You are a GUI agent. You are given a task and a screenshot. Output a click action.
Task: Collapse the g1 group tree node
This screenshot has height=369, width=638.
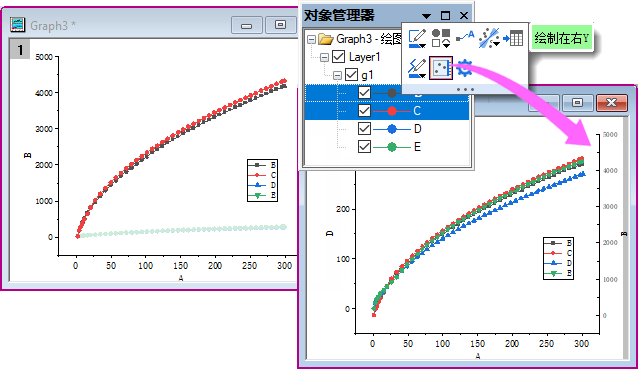[337, 75]
